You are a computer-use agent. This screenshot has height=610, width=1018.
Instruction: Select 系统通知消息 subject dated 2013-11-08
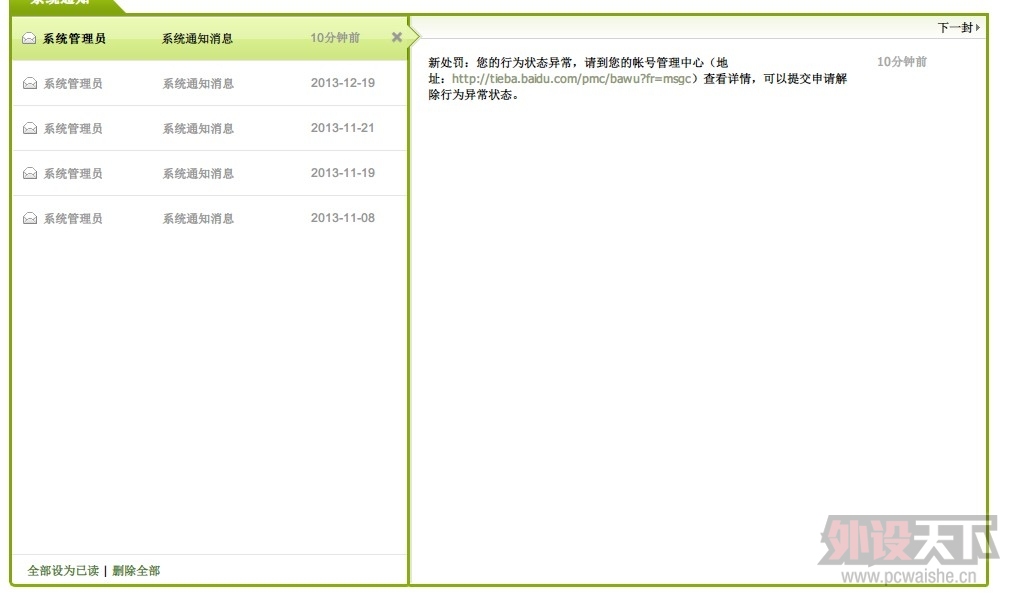(x=198, y=219)
